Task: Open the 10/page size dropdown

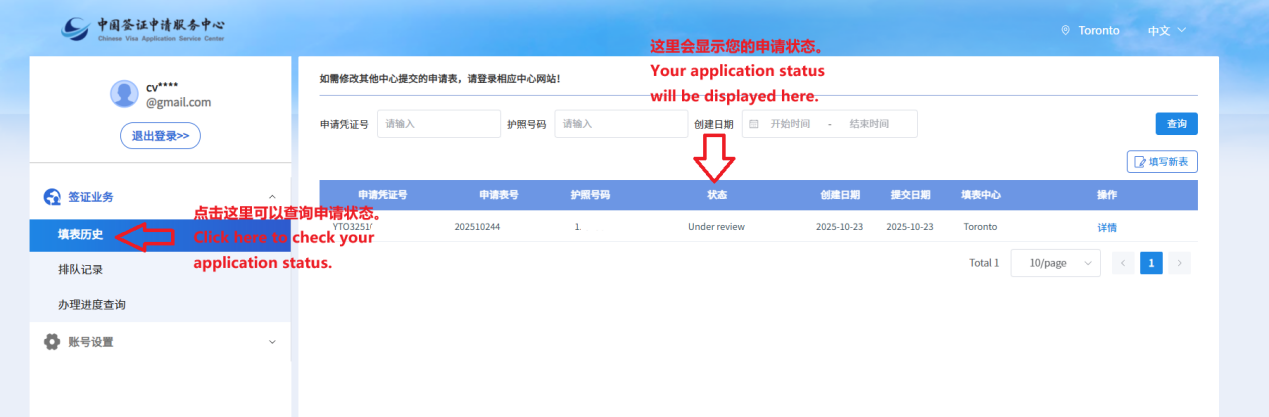Action: click(1056, 263)
